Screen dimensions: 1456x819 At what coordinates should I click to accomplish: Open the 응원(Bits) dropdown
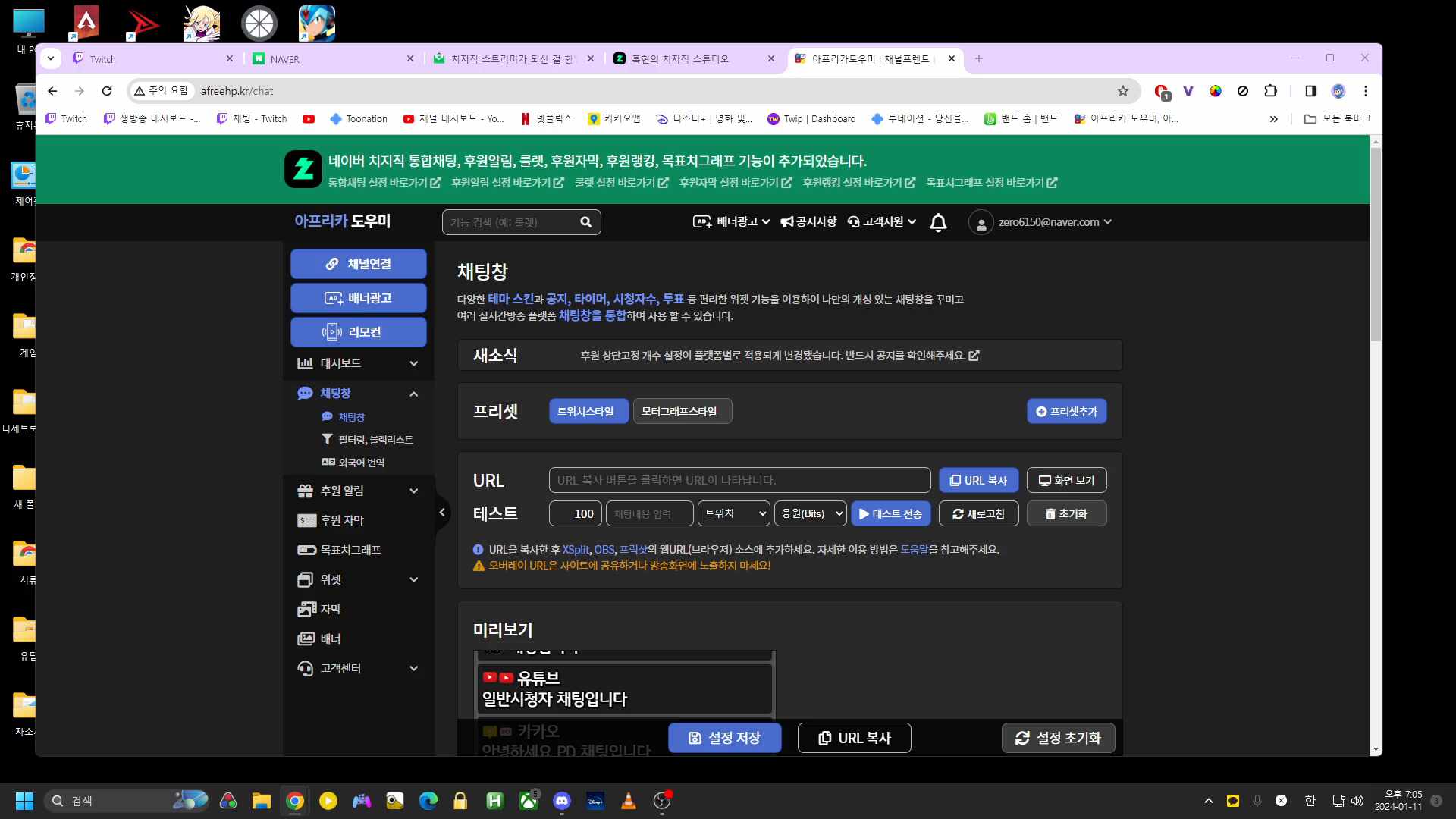[808, 513]
